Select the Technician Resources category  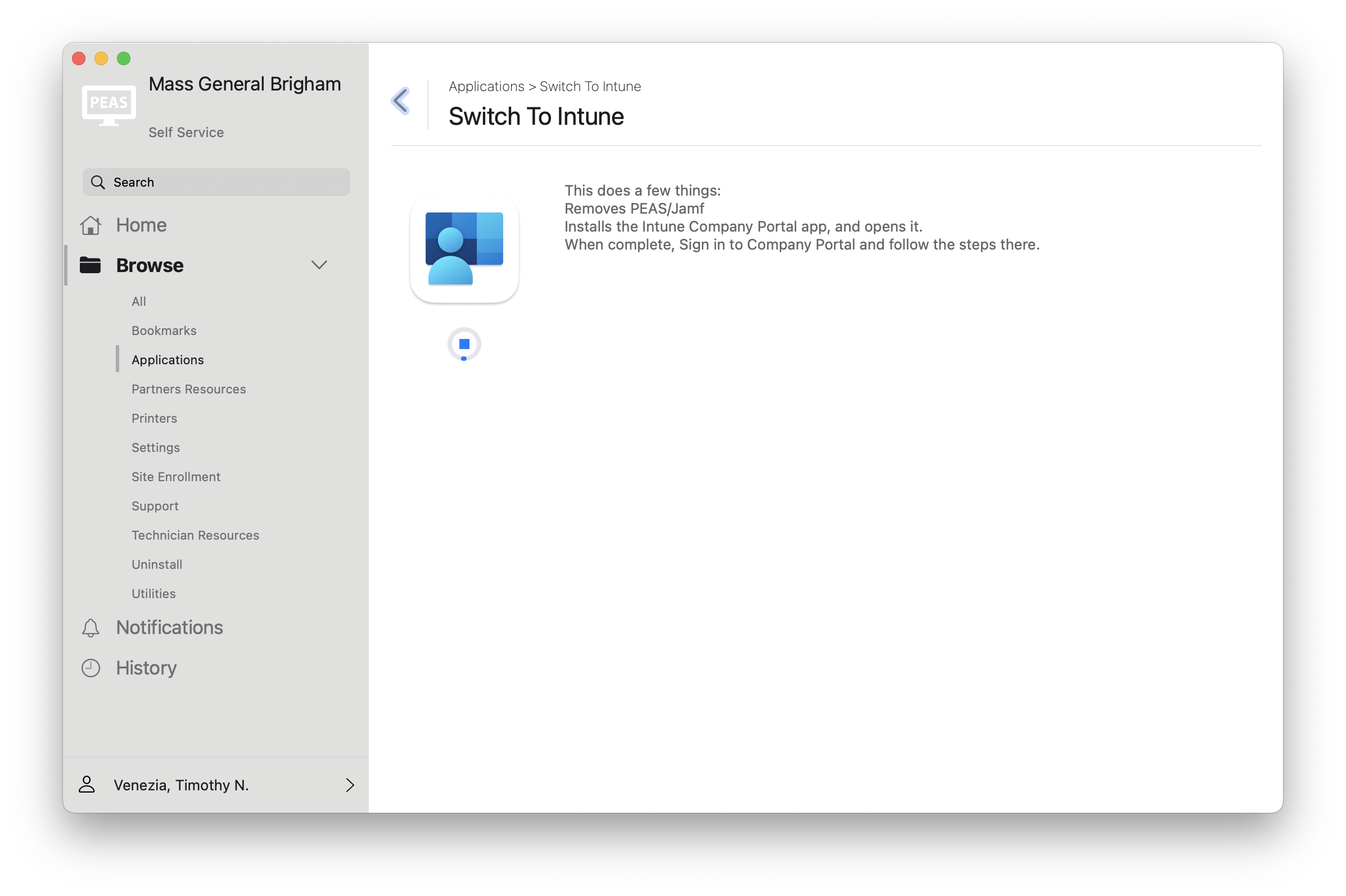pos(195,535)
